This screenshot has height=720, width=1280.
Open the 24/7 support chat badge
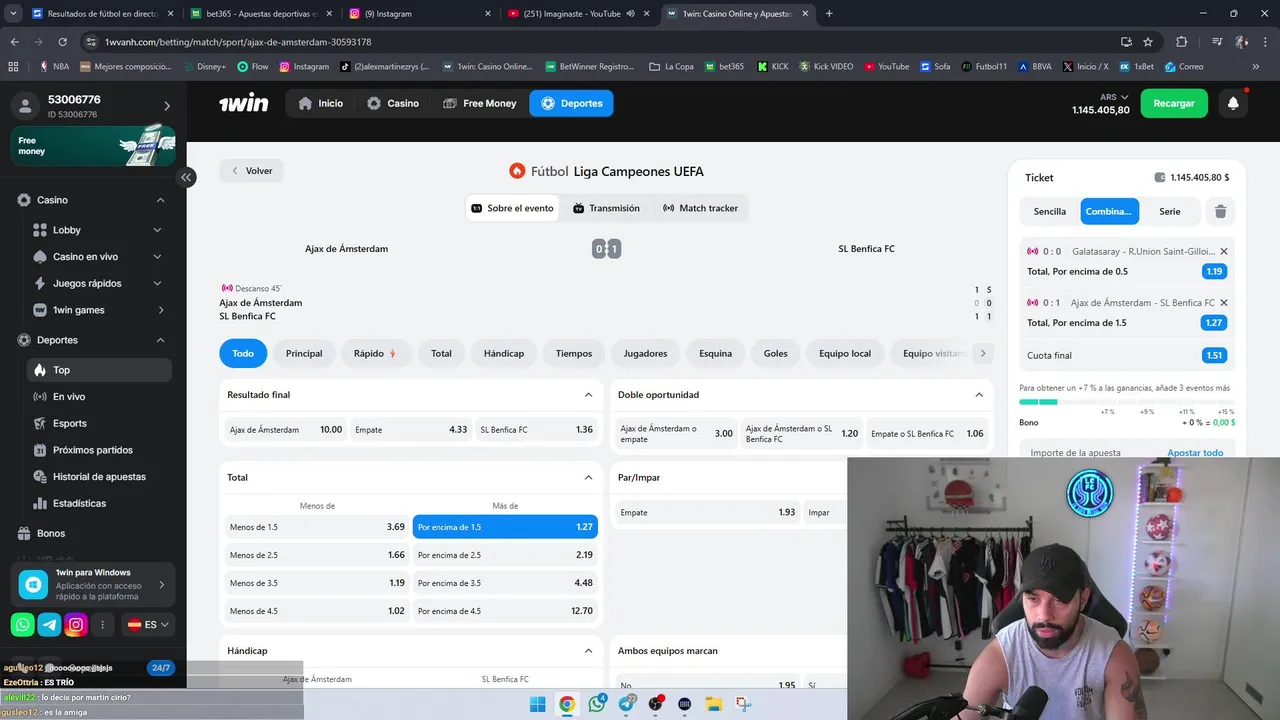click(x=160, y=667)
